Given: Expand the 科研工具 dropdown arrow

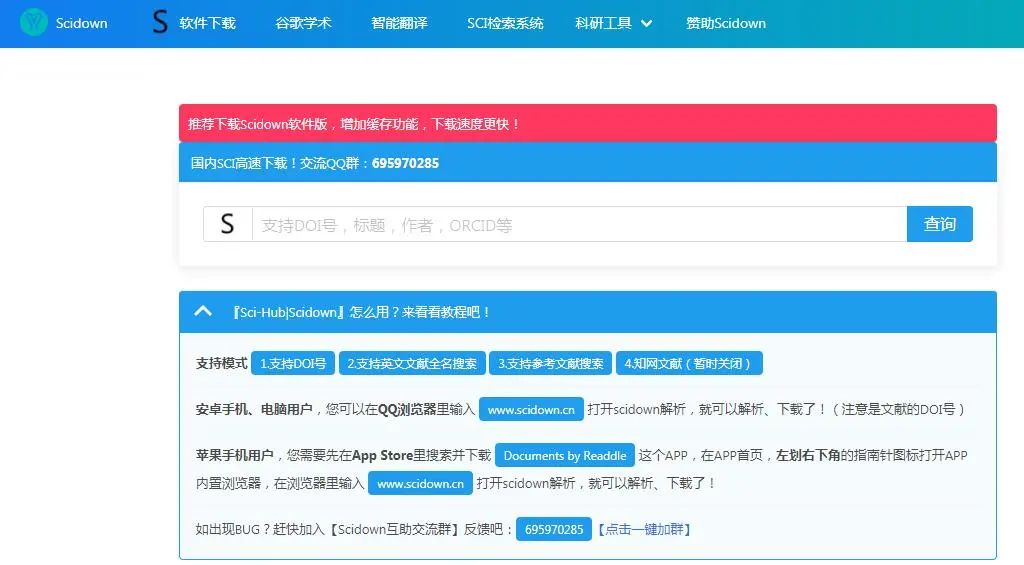Looking at the screenshot, I should pyautogui.click(x=647, y=24).
